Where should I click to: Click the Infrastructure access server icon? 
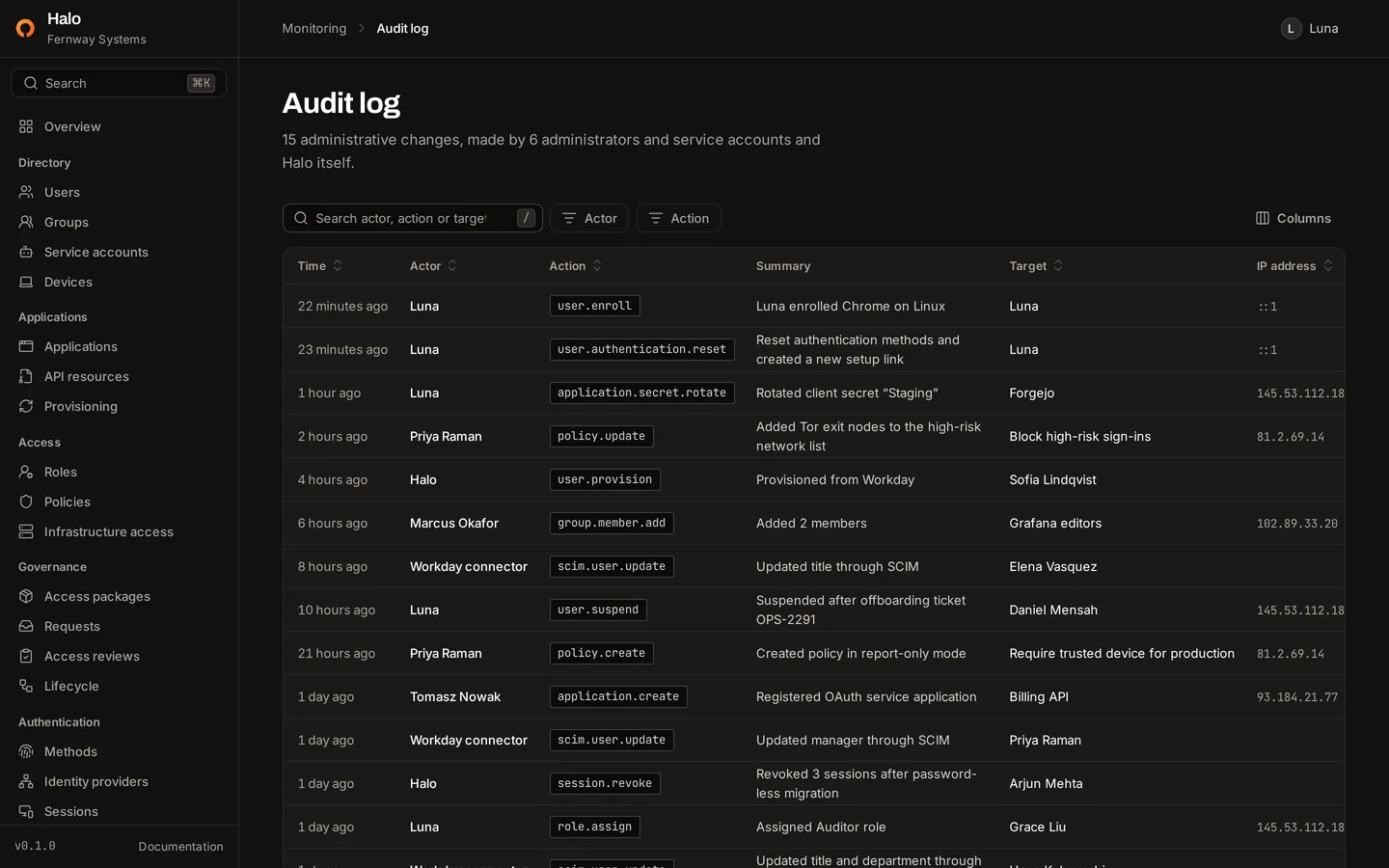pyautogui.click(x=26, y=531)
